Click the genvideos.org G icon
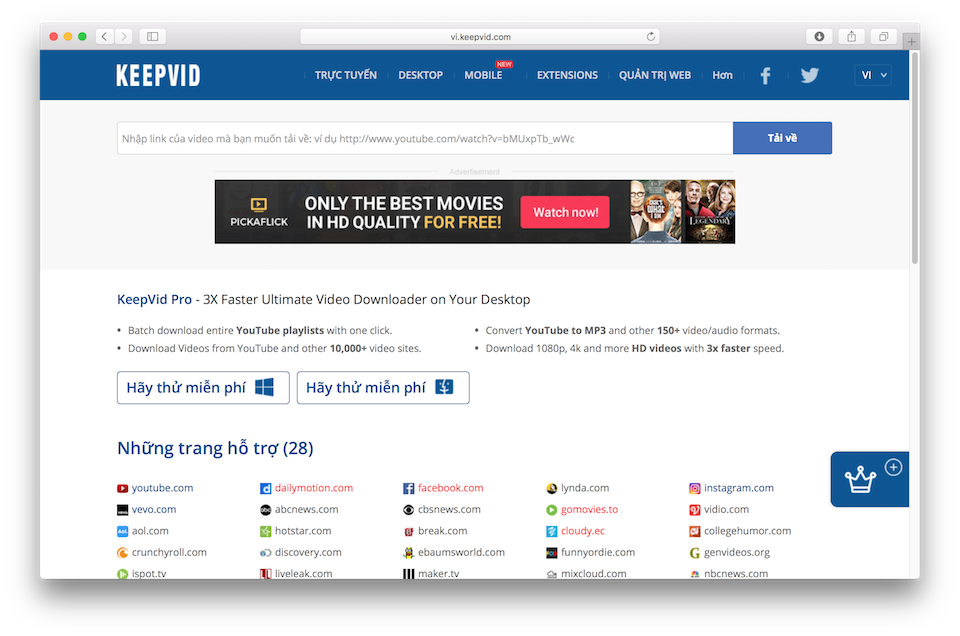 [x=694, y=553]
